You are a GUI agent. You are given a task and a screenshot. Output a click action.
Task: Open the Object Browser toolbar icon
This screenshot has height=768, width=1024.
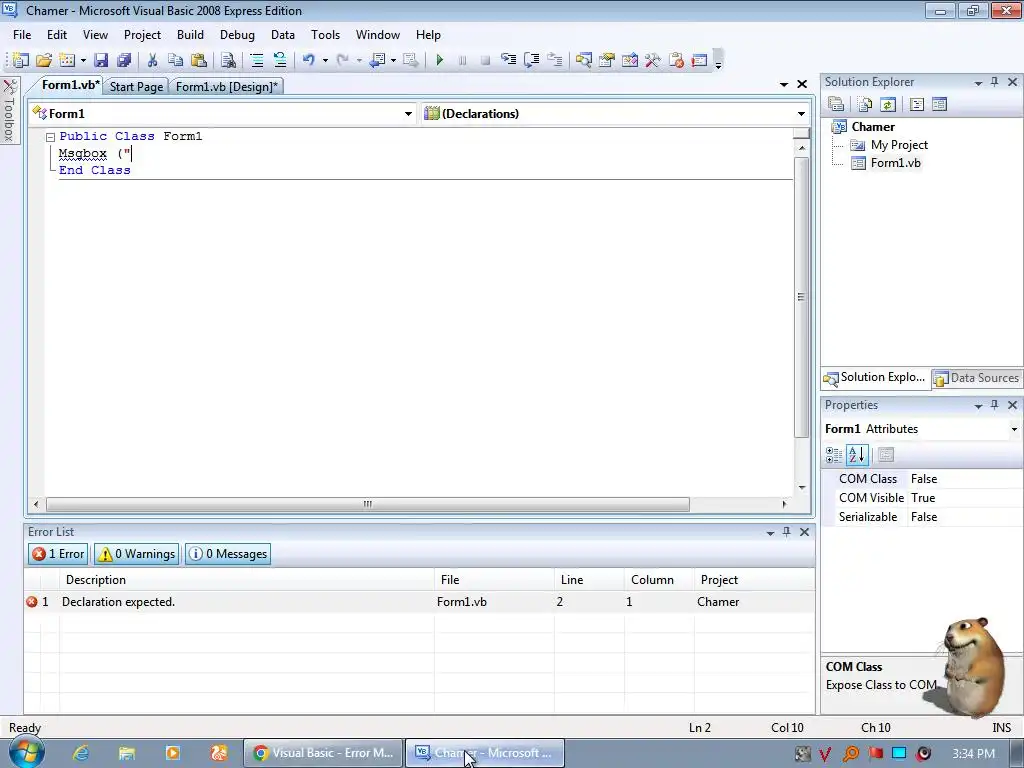coord(630,60)
